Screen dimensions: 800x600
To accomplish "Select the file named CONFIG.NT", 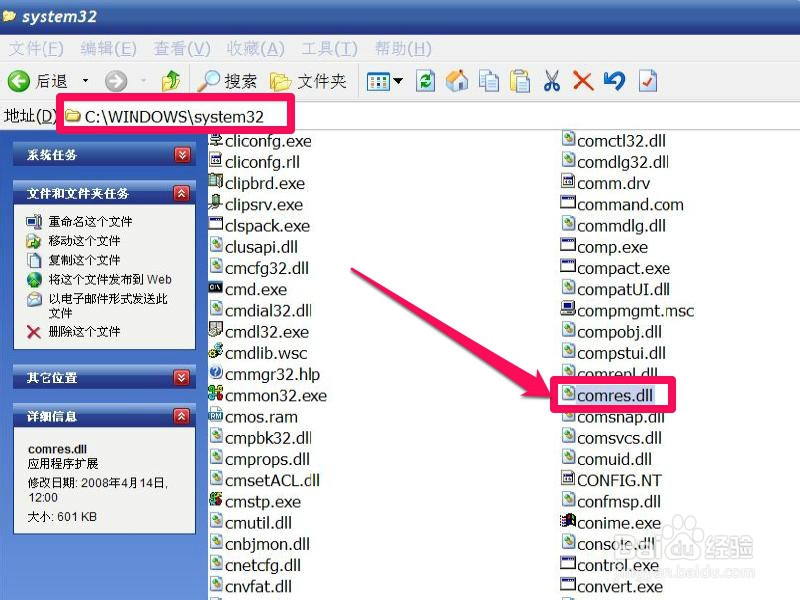I will point(619,480).
